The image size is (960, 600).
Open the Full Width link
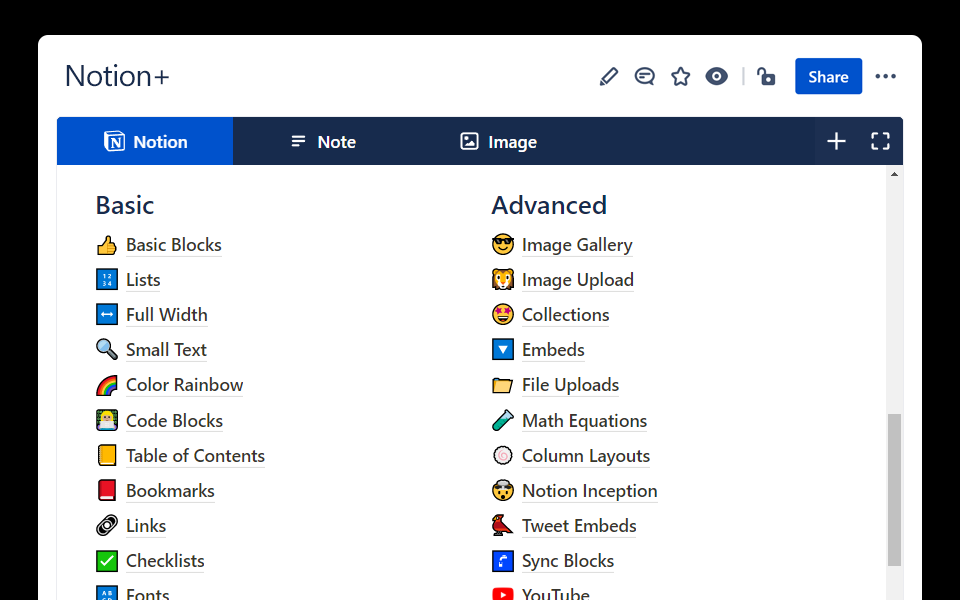pos(167,315)
